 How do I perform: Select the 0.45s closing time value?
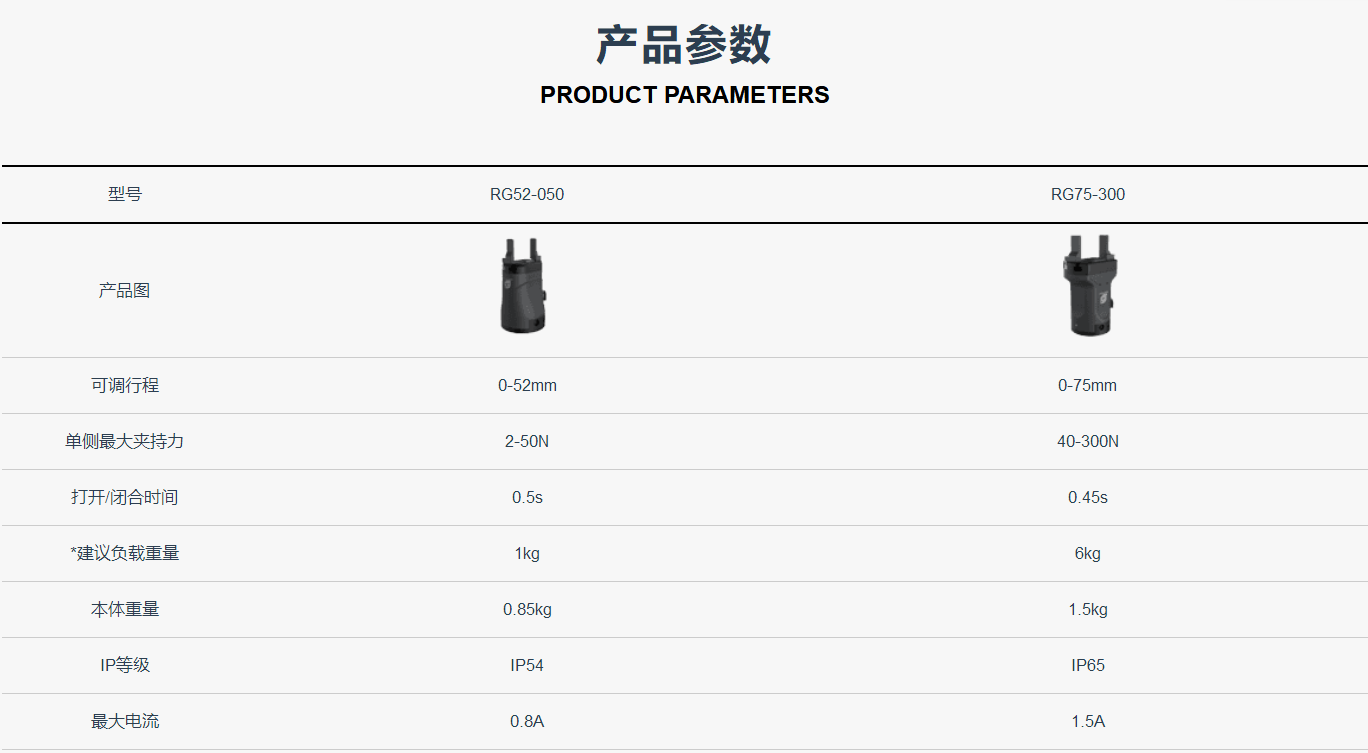coord(1088,498)
